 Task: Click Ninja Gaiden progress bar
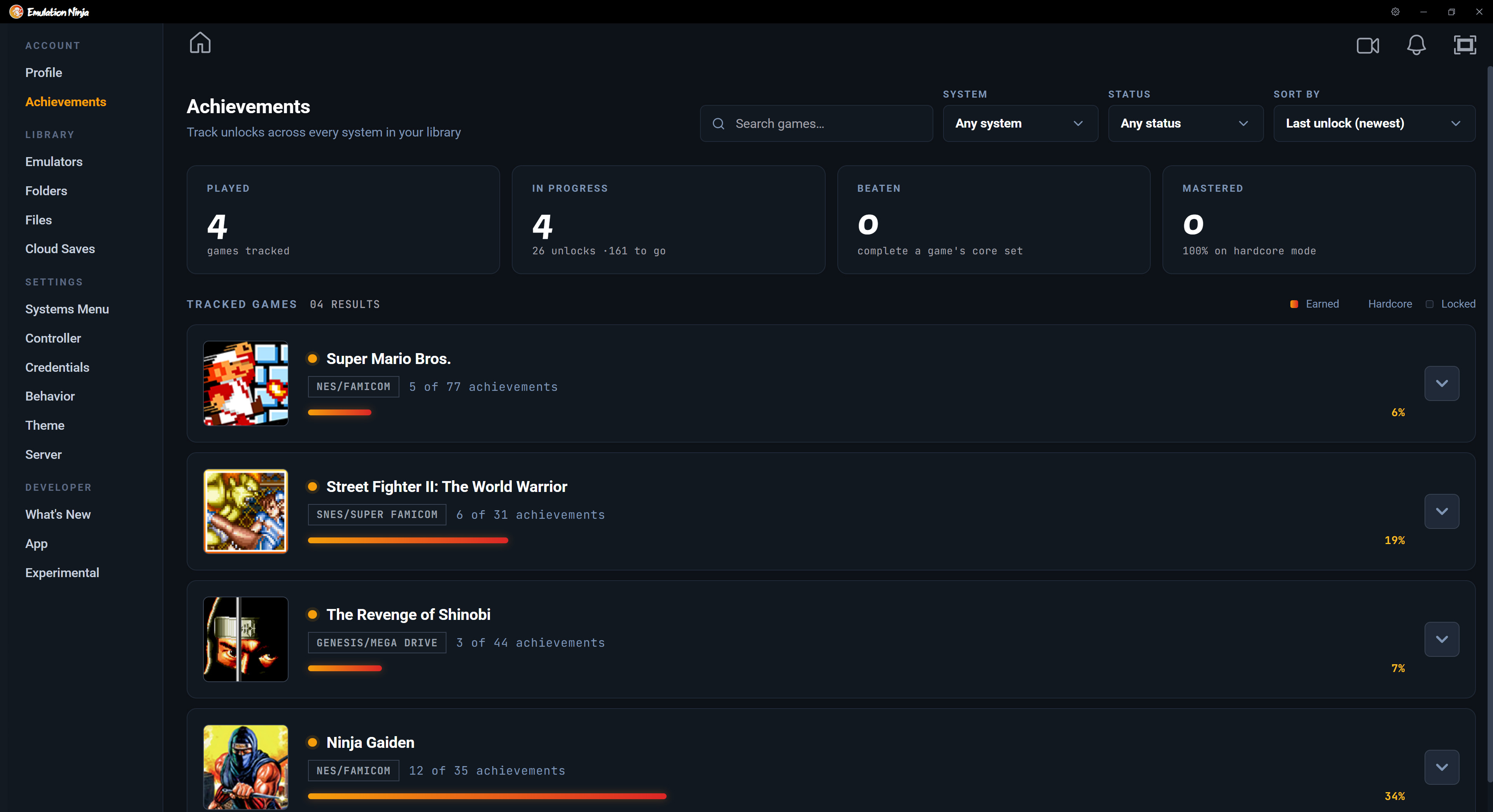487,796
